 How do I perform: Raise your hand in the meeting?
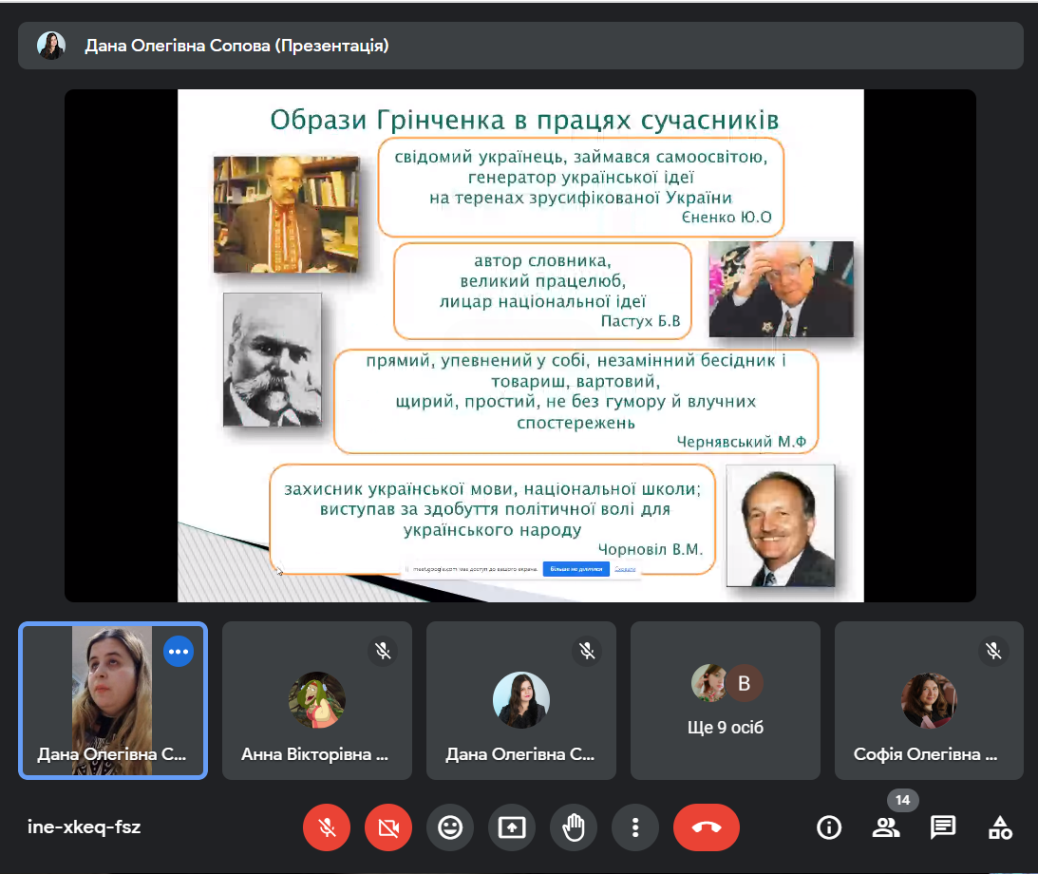click(x=573, y=827)
